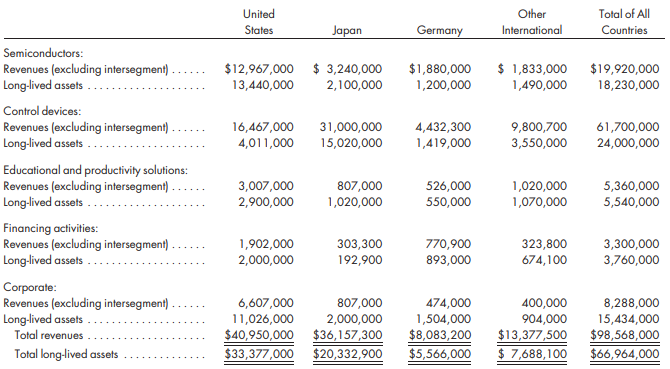Click the Germany column header

[440, 30]
